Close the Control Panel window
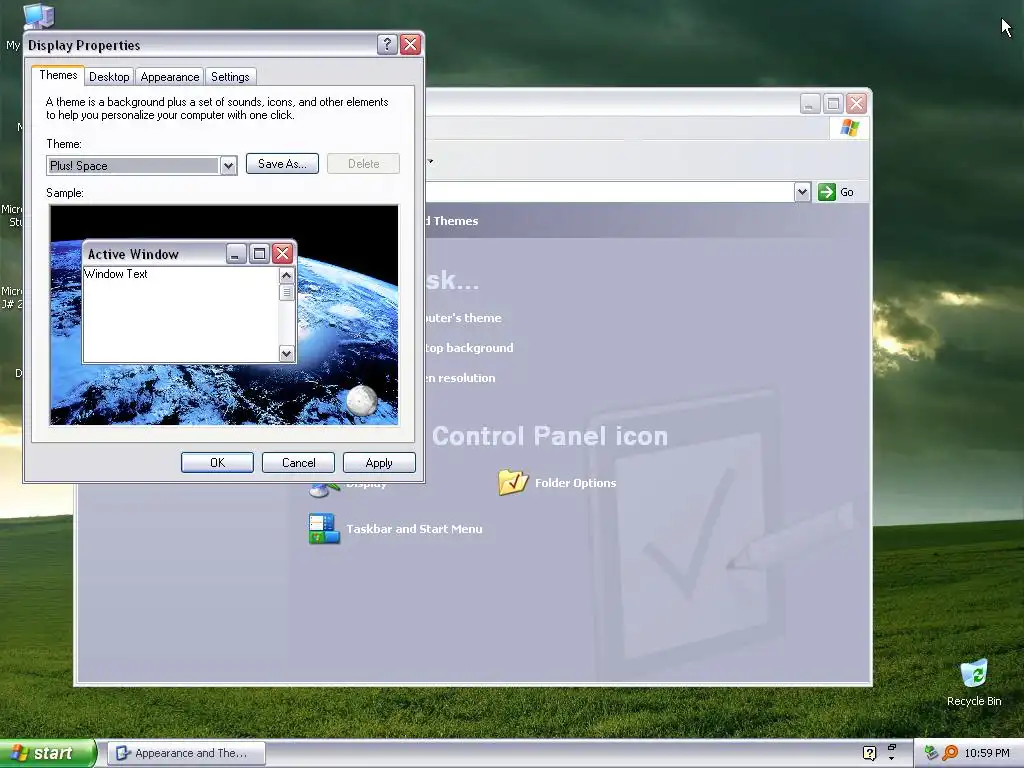 point(856,103)
